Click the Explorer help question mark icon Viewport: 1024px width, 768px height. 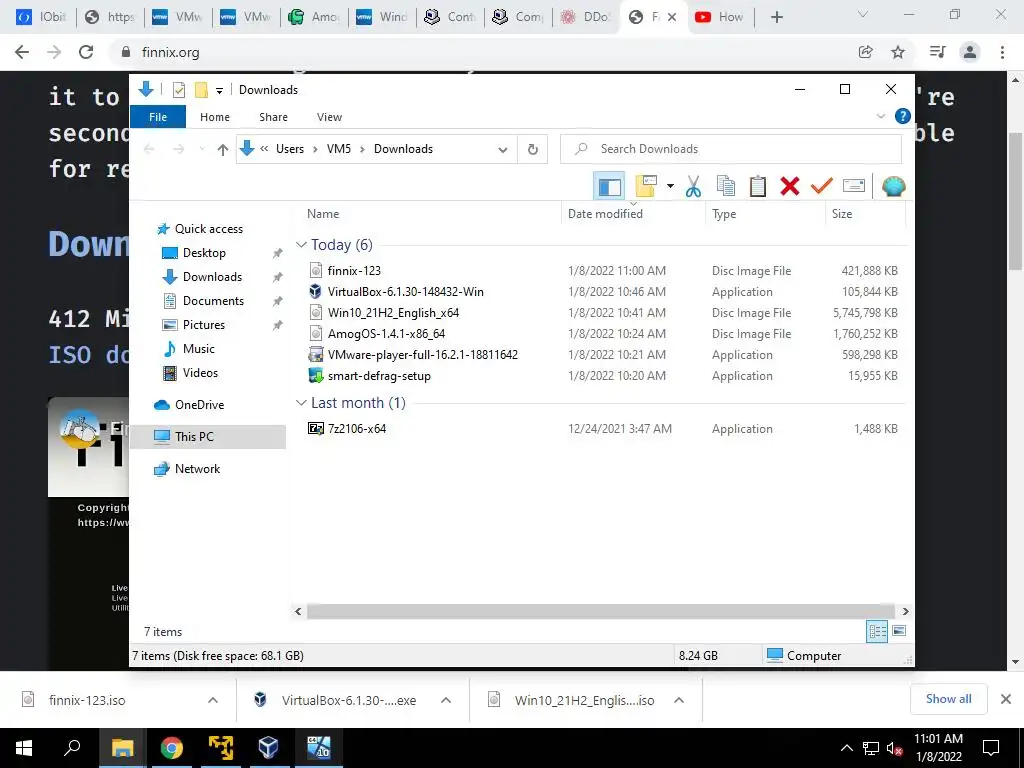click(x=903, y=116)
